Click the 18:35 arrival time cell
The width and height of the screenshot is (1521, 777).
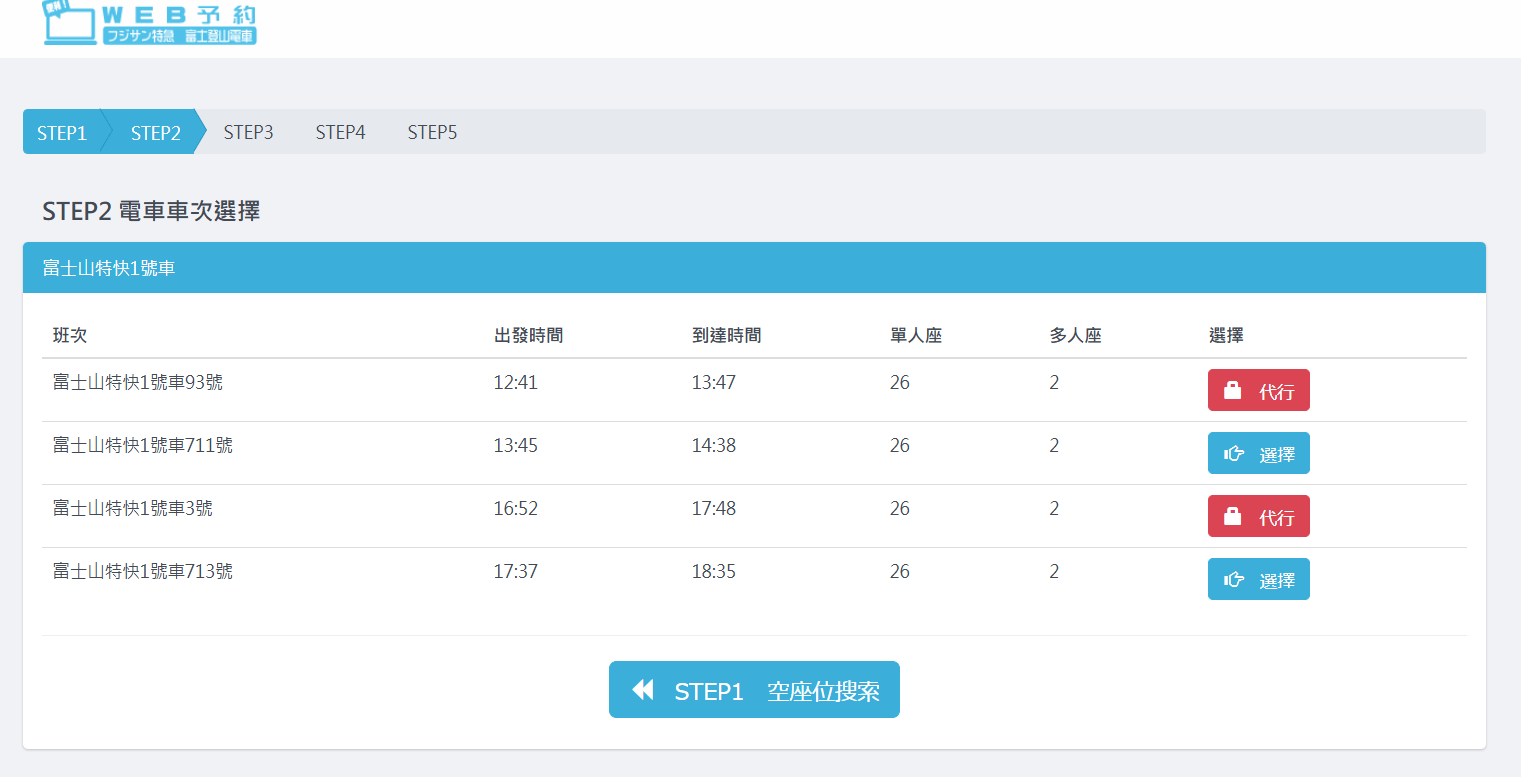[x=713, y=572]
